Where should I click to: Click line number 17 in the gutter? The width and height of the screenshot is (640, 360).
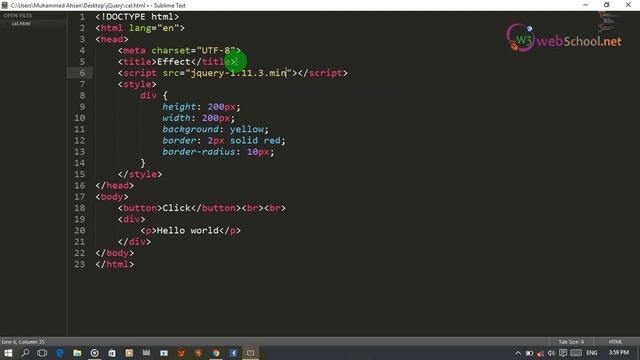(80, 197)
